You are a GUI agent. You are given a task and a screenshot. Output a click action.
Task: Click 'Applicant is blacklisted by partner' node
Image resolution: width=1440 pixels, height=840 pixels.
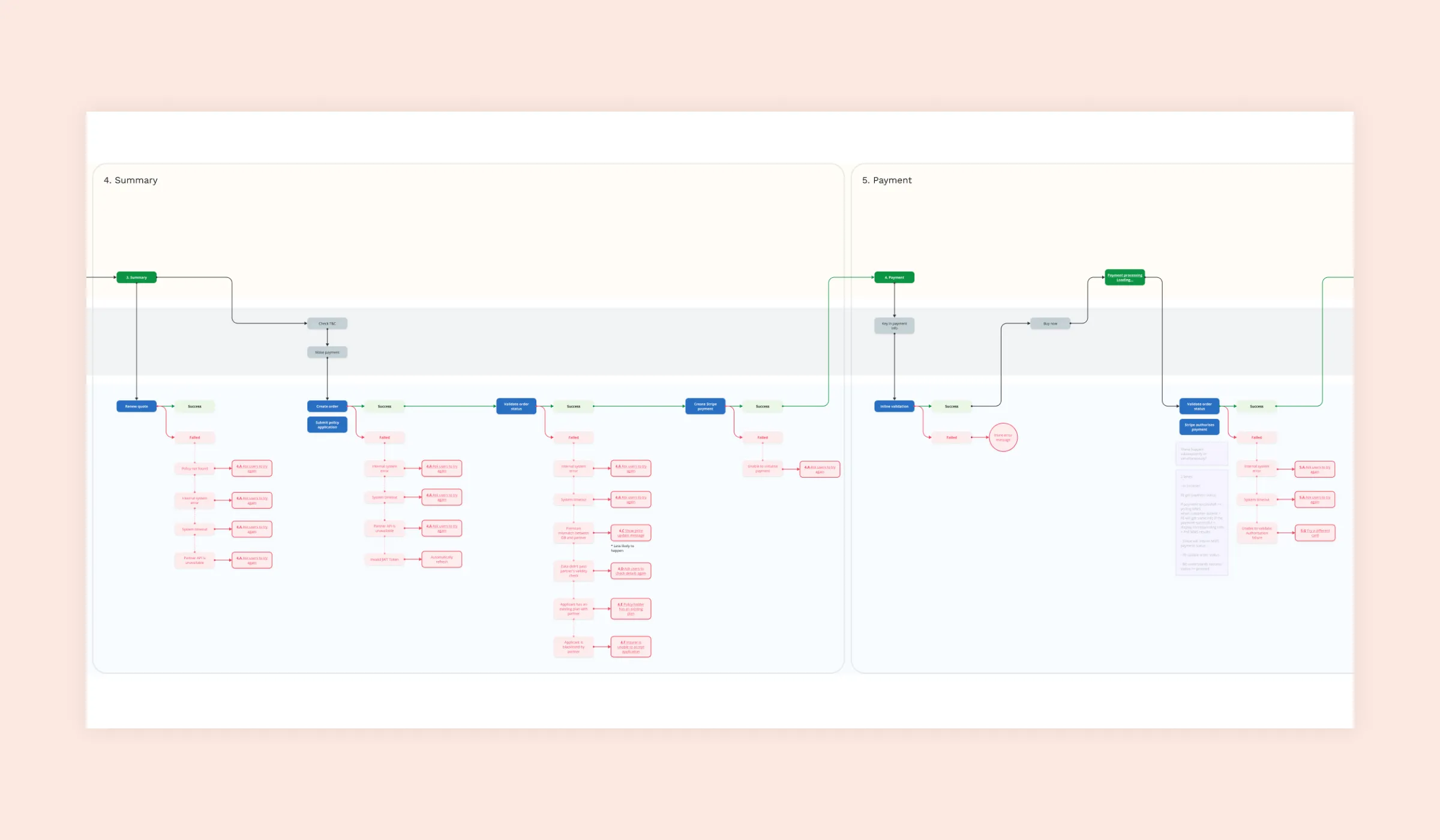click(574, 647)
